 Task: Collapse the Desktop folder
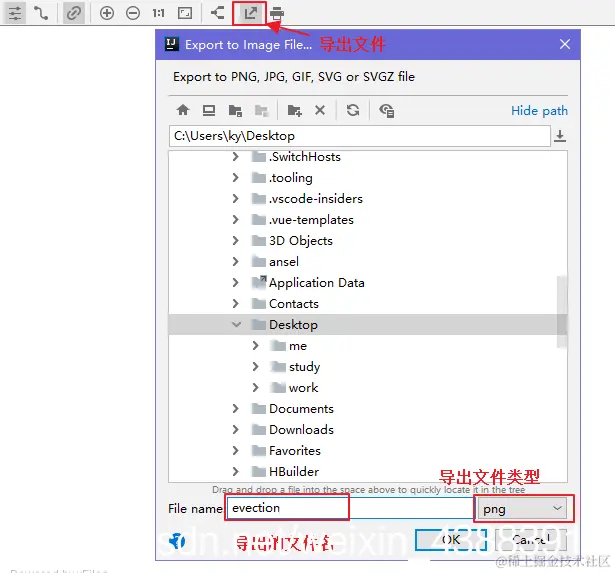236,325
